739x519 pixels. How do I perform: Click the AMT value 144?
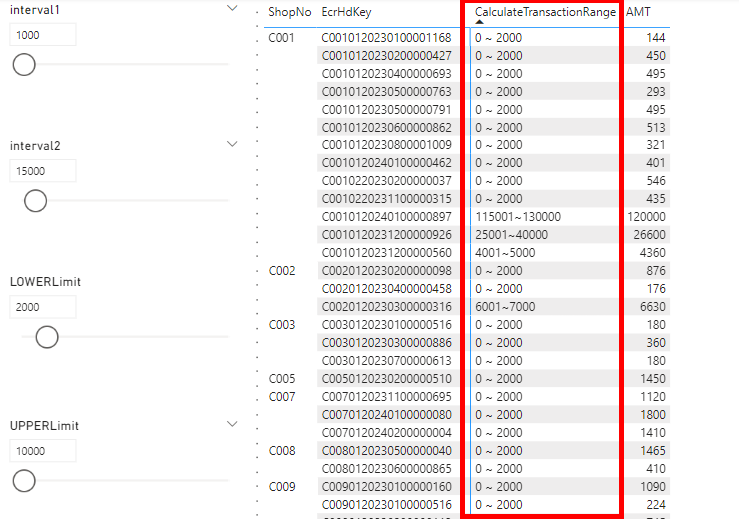click(656, 38)
